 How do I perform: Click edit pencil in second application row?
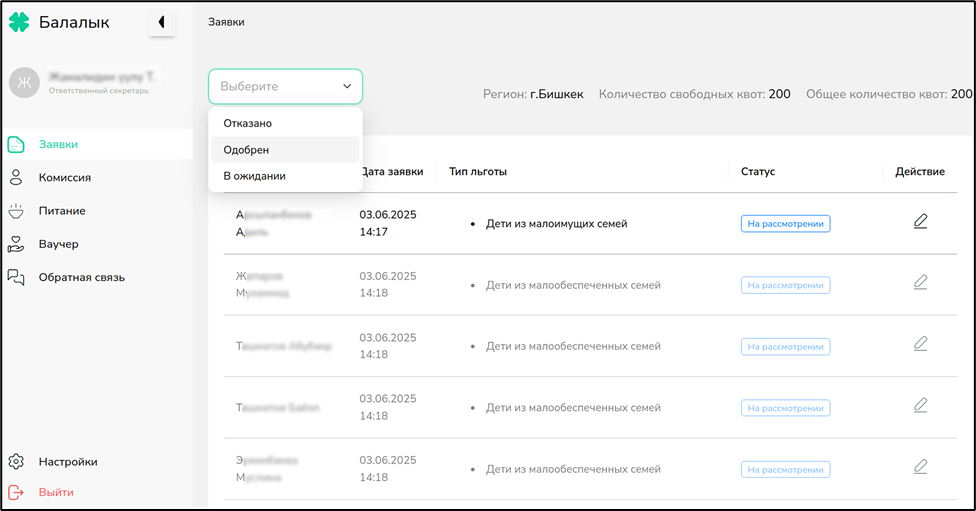921,283
